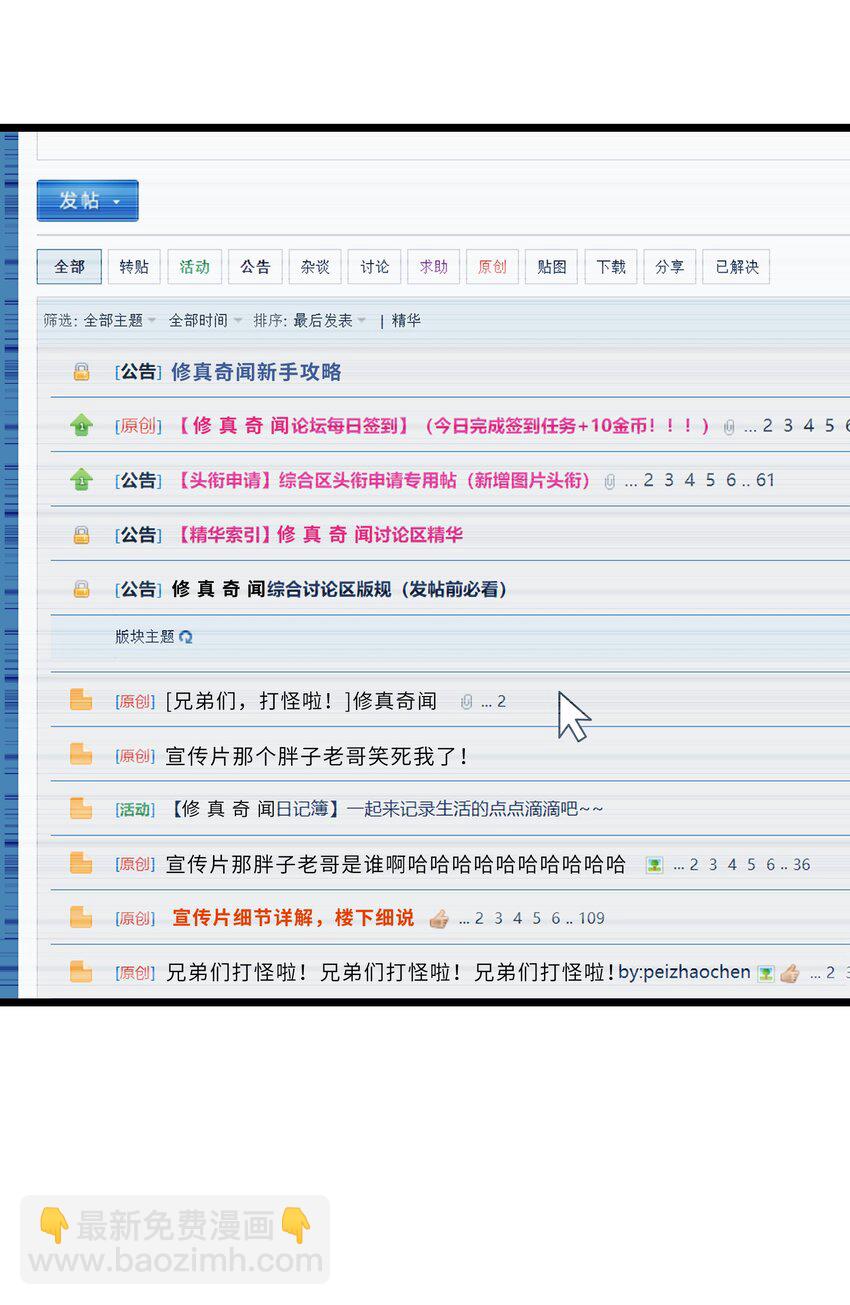Viewport: 850px width, 1305px height.
Task: Click the 版块主题 section label
Action: [145, 637]
